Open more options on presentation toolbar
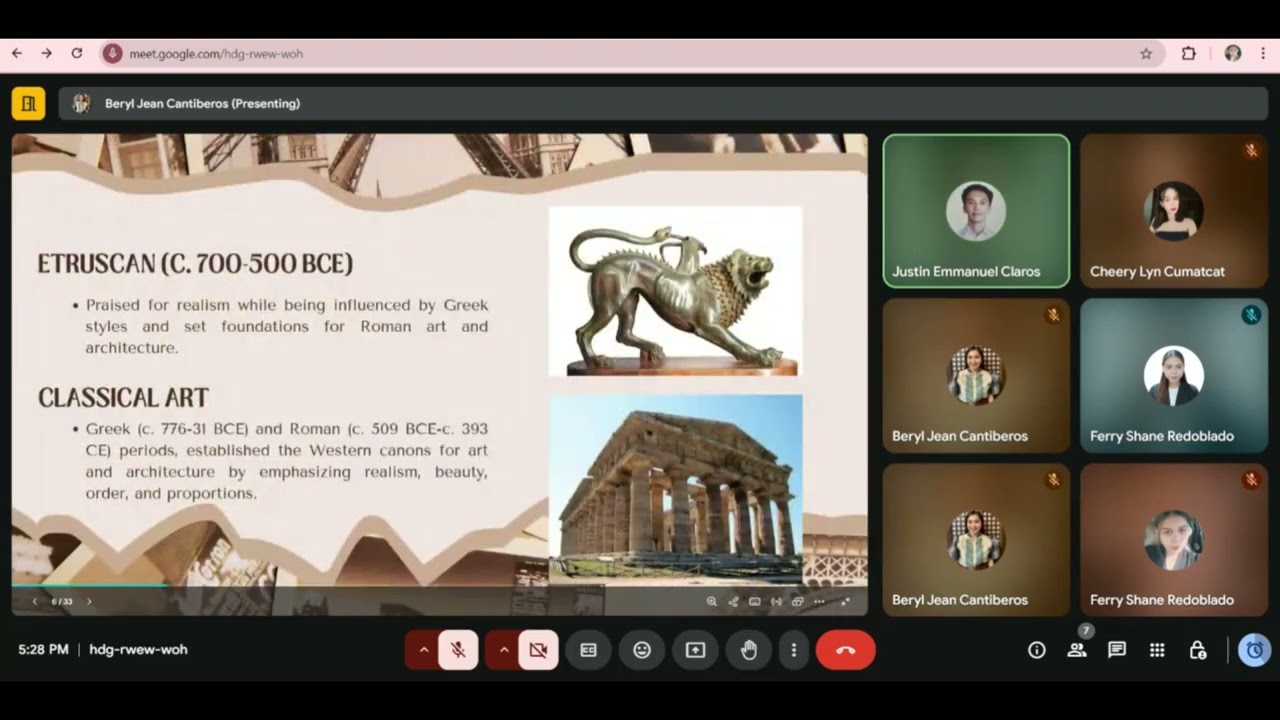Viewport: 1280px width, 720px height. click(x=819, y=602)
